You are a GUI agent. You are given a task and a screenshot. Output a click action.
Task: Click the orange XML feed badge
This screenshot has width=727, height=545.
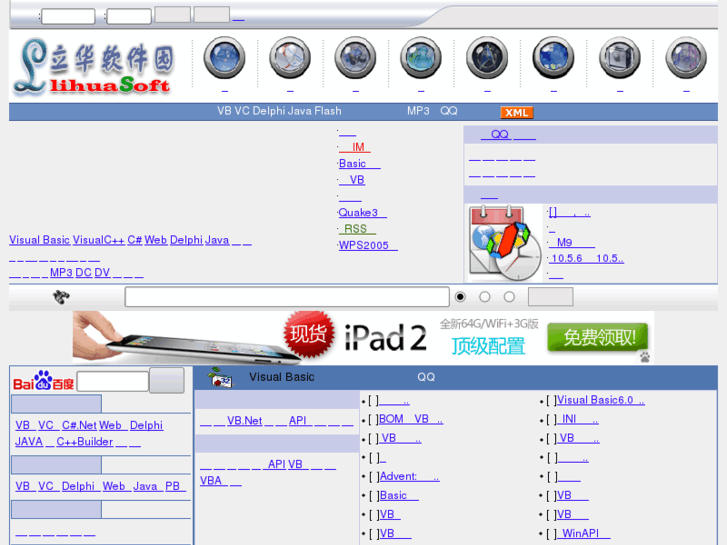pos(517,112)
